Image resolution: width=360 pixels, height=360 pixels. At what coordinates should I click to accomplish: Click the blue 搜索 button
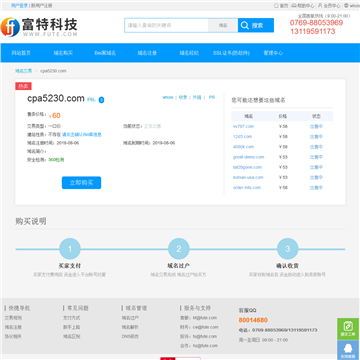pos(256,25)
